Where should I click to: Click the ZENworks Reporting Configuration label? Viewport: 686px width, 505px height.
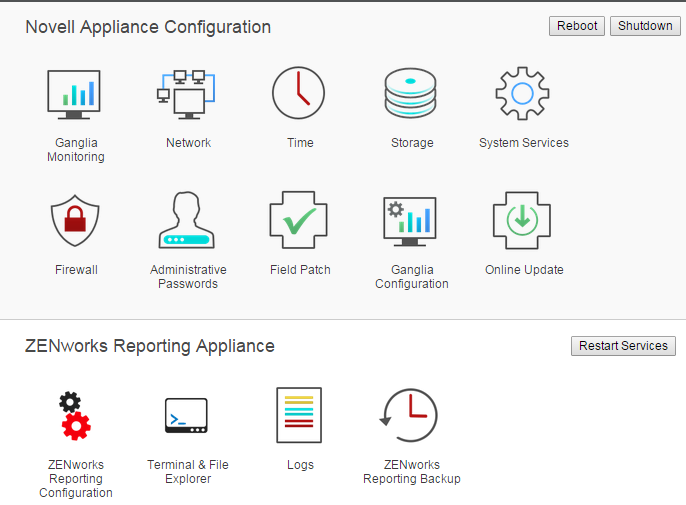[x=76, y=478]
